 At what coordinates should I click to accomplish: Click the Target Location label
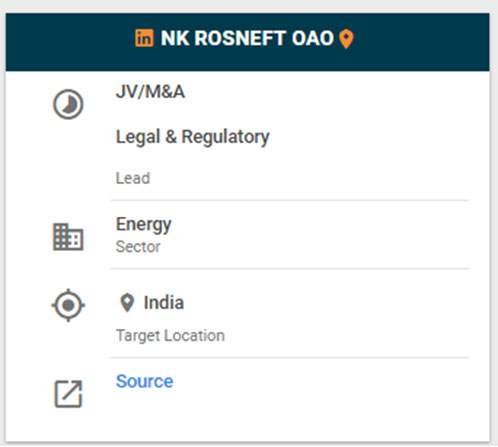click(x=170, y=336)
